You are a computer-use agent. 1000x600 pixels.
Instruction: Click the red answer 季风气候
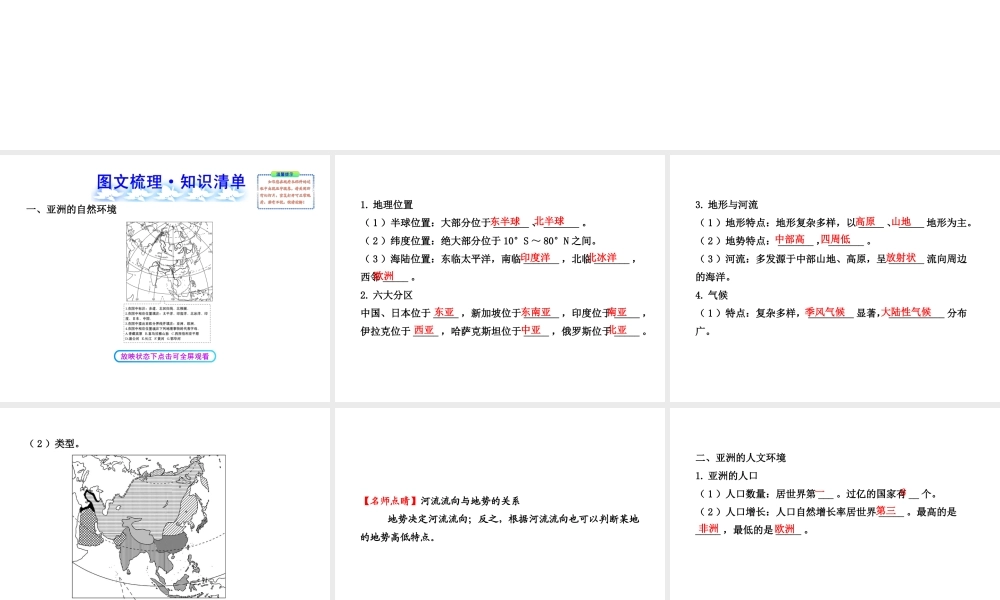[x=825, y=311]
